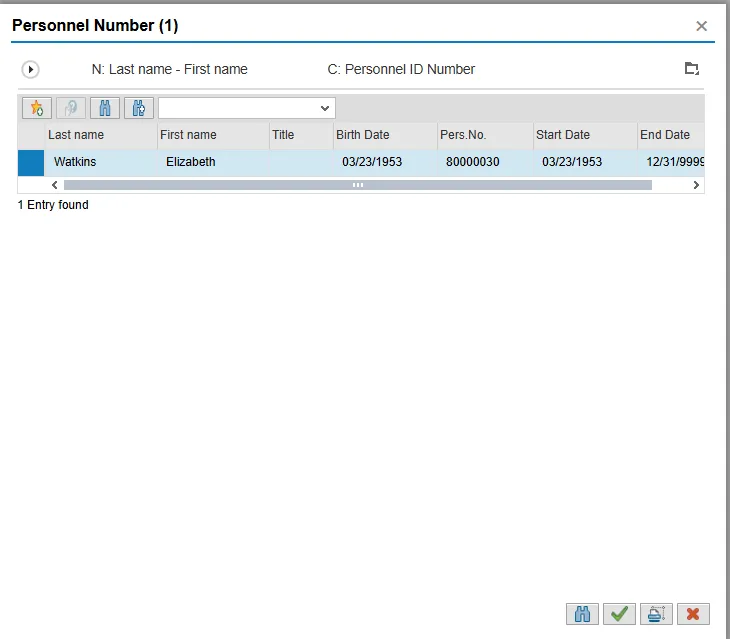The height and width of the screenshot is (639, 730).
Task: Click the Pers.No. column header
Action: 463,135
